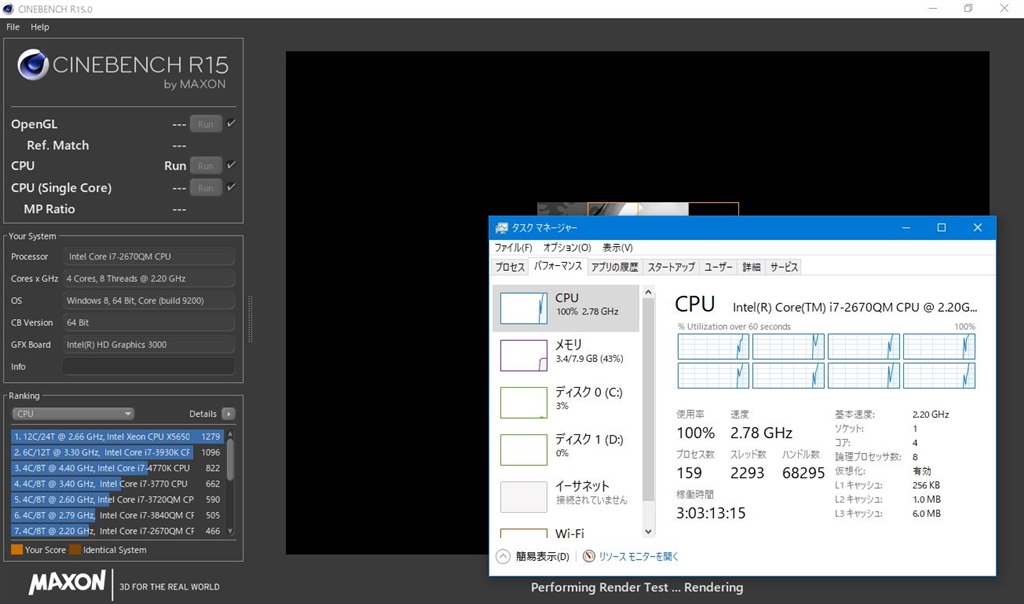Switch to パフォーマンス tab in Task Manager
Viewport: 1024px width, 604px height.
(558, 266)
